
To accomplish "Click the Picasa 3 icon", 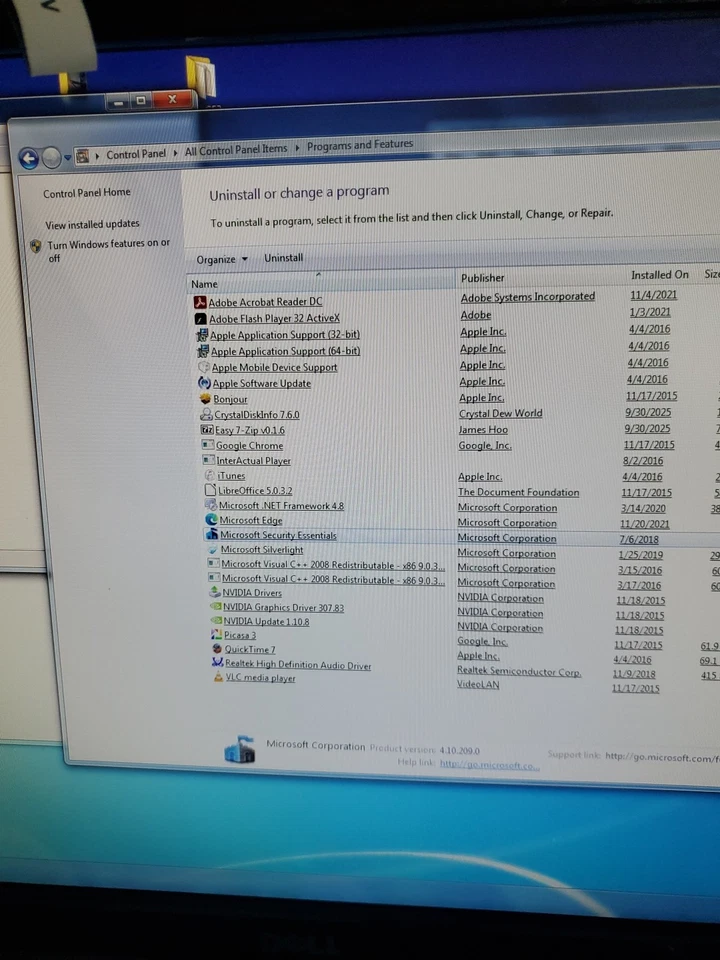I will [217, 635].
